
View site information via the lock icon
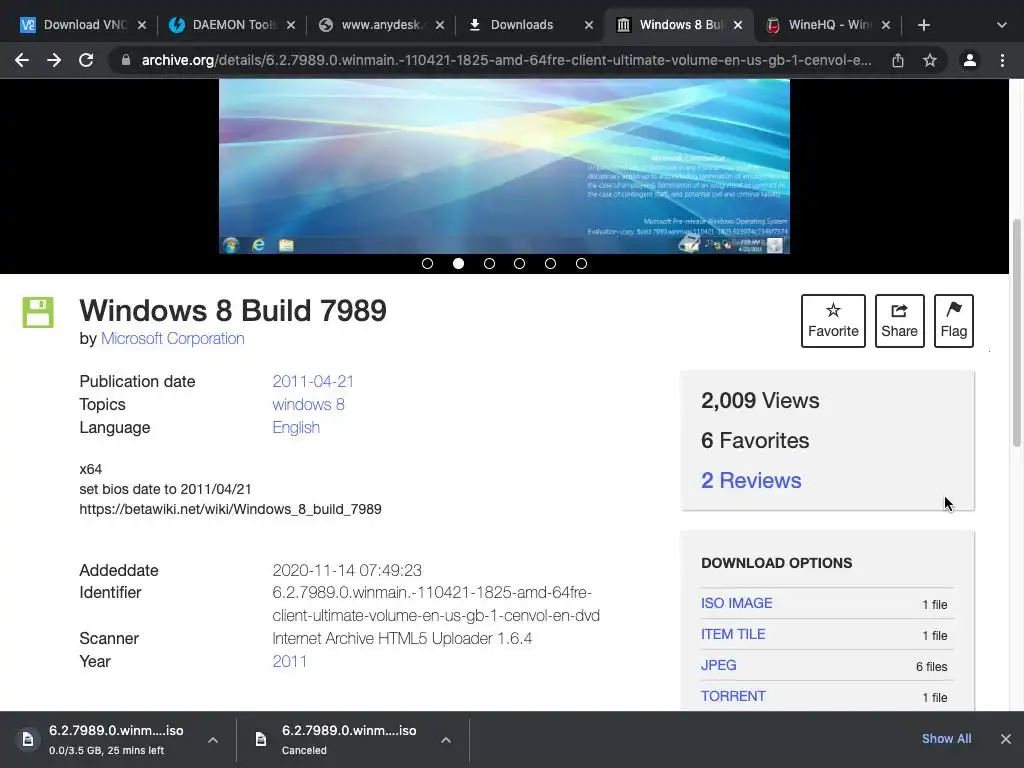[126, 60]
